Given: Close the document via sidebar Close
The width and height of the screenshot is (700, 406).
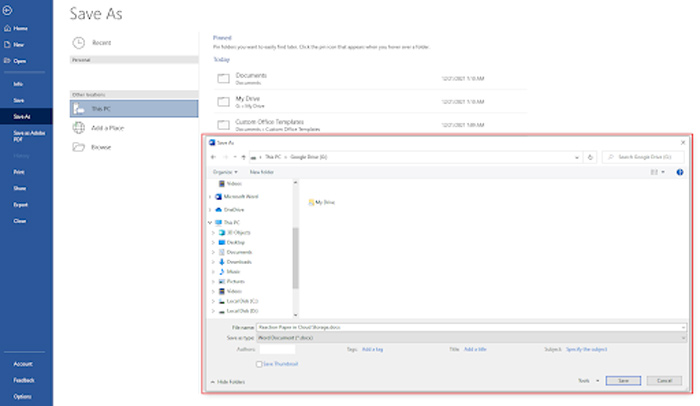Looking at the screenshot, I should pos(20,221).
